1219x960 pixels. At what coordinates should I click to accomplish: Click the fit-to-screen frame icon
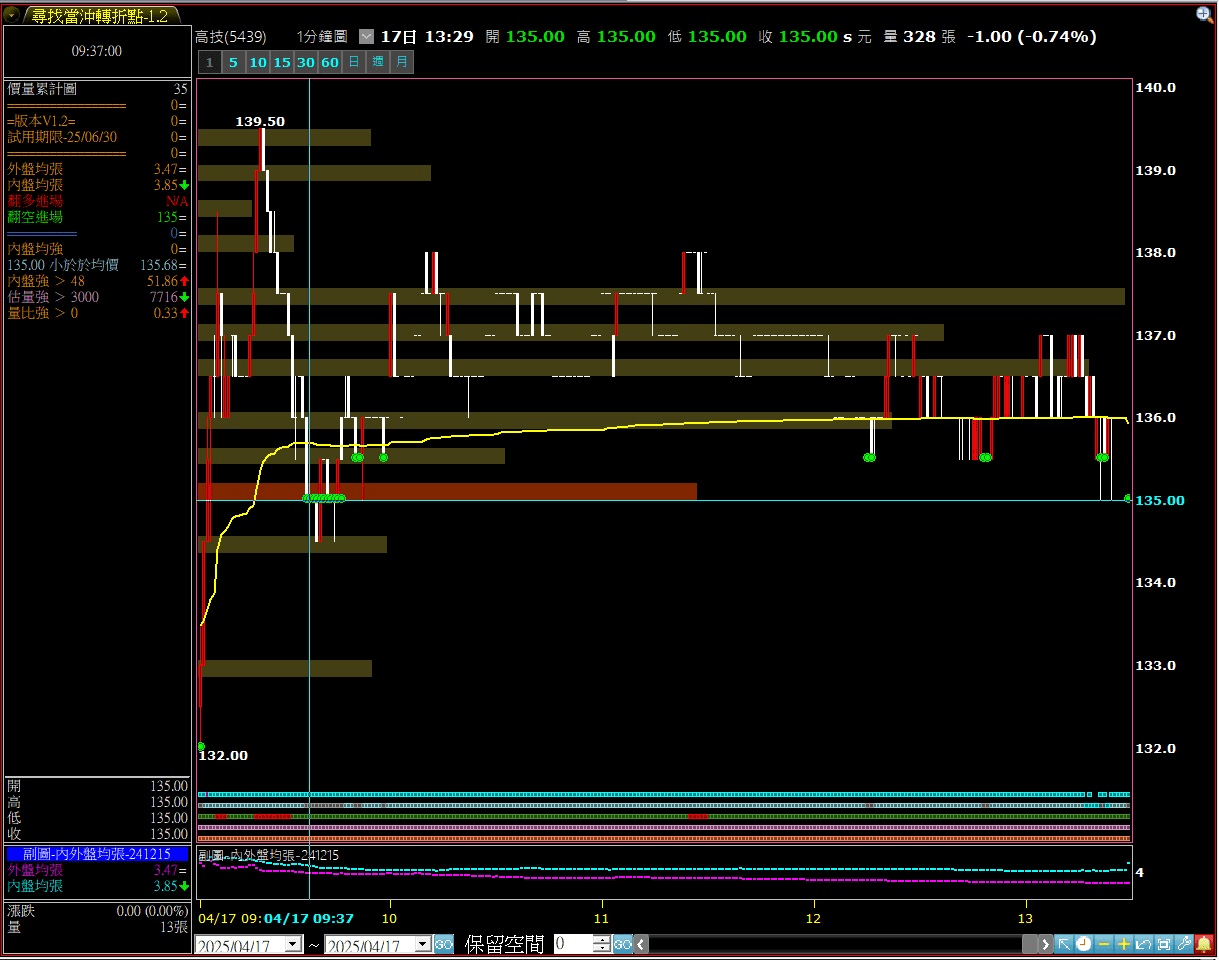click(1164, 943)
